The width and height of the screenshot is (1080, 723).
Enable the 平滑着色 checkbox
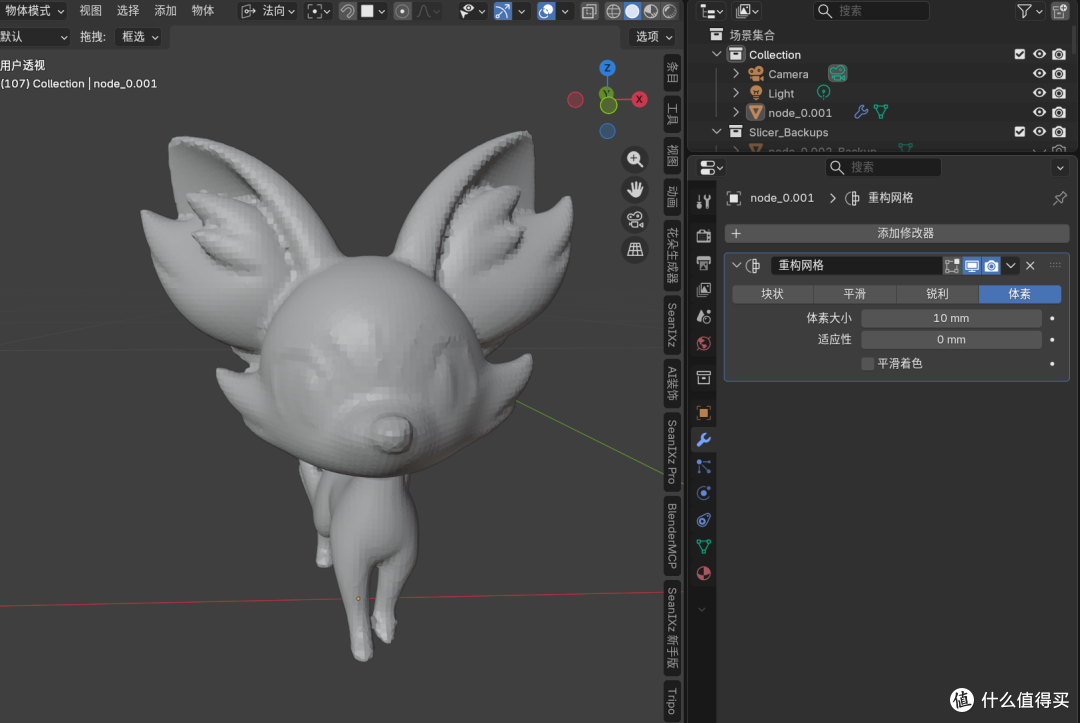pos(868,364)
